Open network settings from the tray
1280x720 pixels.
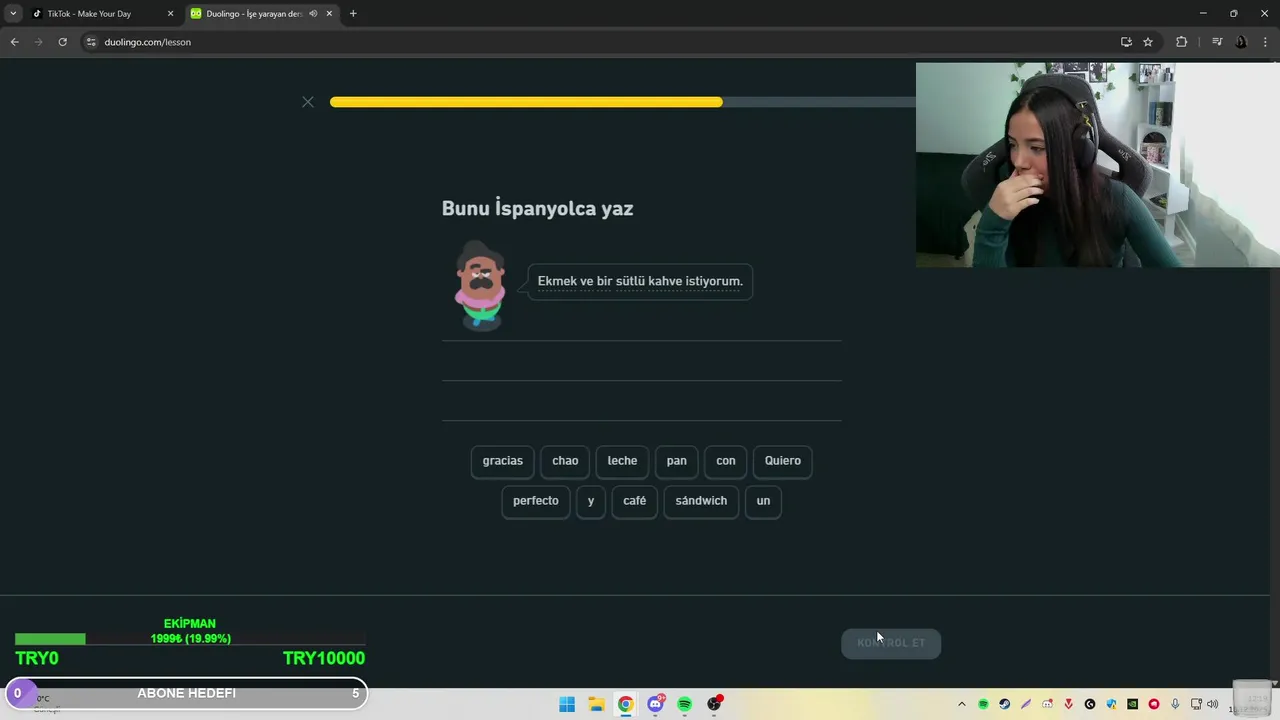pos(1196,704)
